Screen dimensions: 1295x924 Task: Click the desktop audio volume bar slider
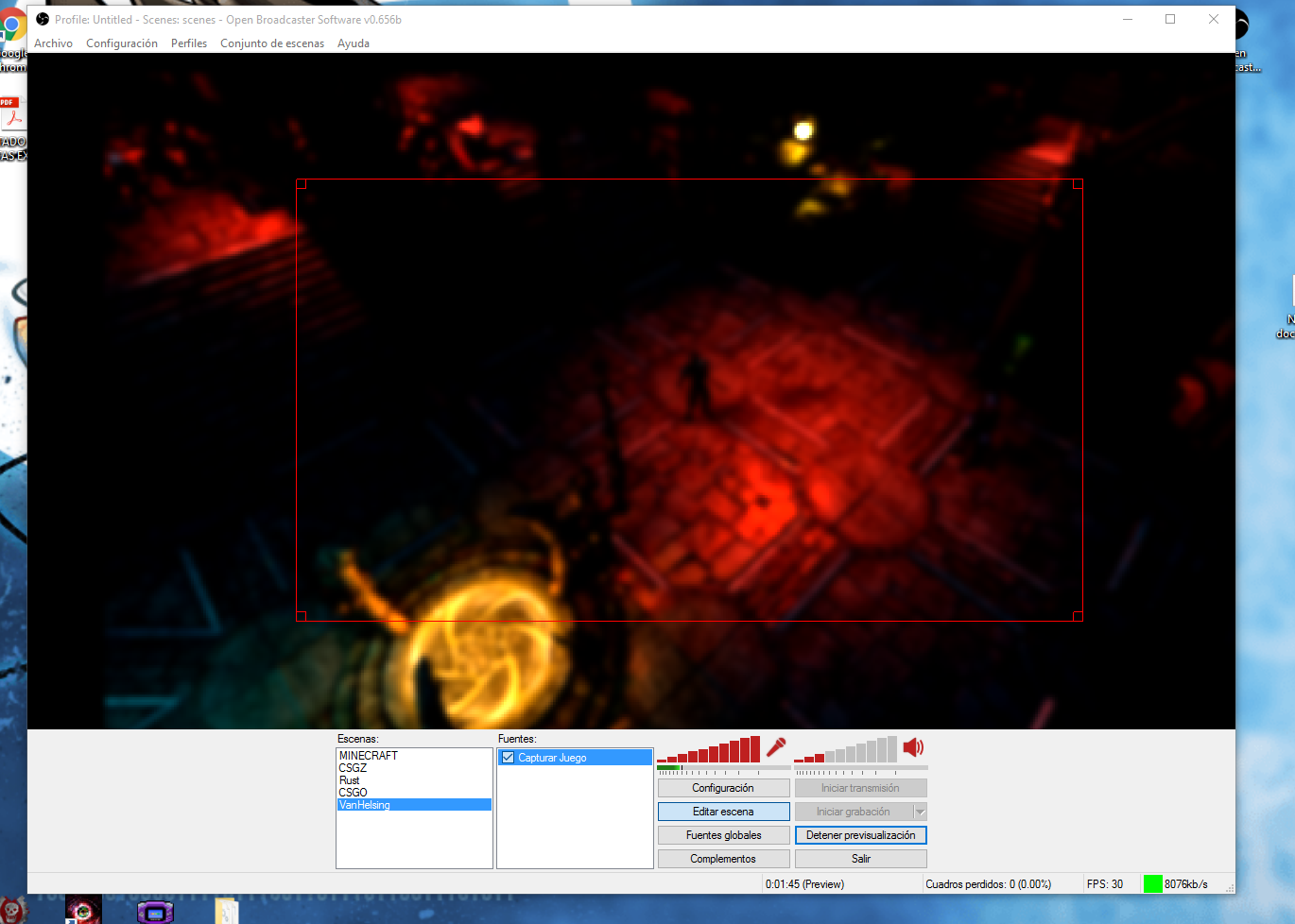[x=846, y=749]
